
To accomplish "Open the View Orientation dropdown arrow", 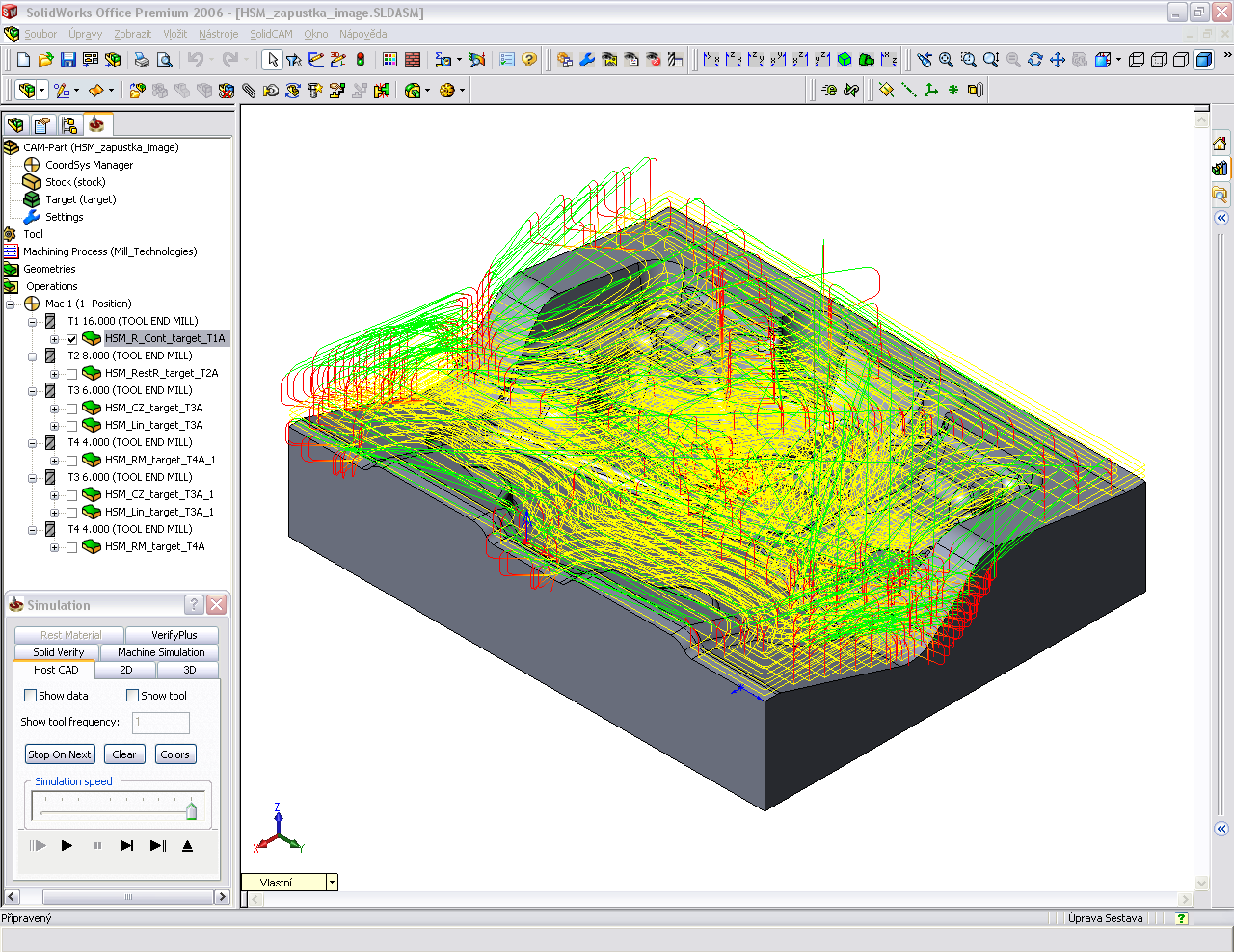I will point(1118,60).
